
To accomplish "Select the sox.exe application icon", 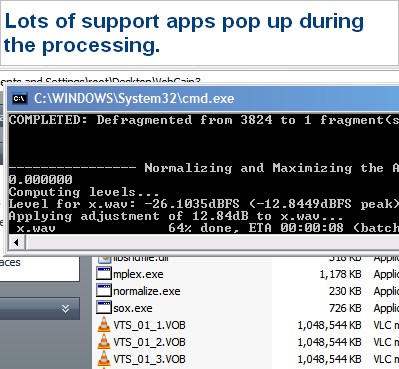I will pyautogui.click(x=104, y=307).
